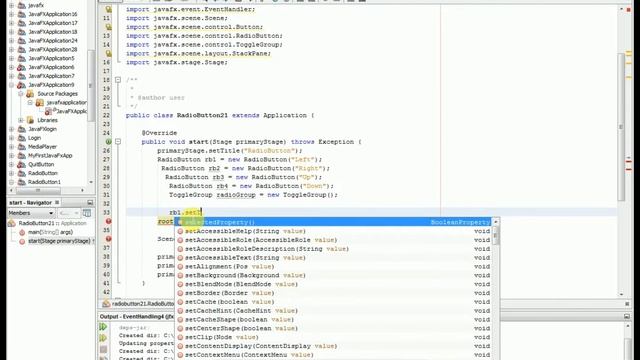Click the radiobutton21.RadioButton breadcrumb text
Image resolution: width=640 pixels, height=360 pixels.
(143, 304)
